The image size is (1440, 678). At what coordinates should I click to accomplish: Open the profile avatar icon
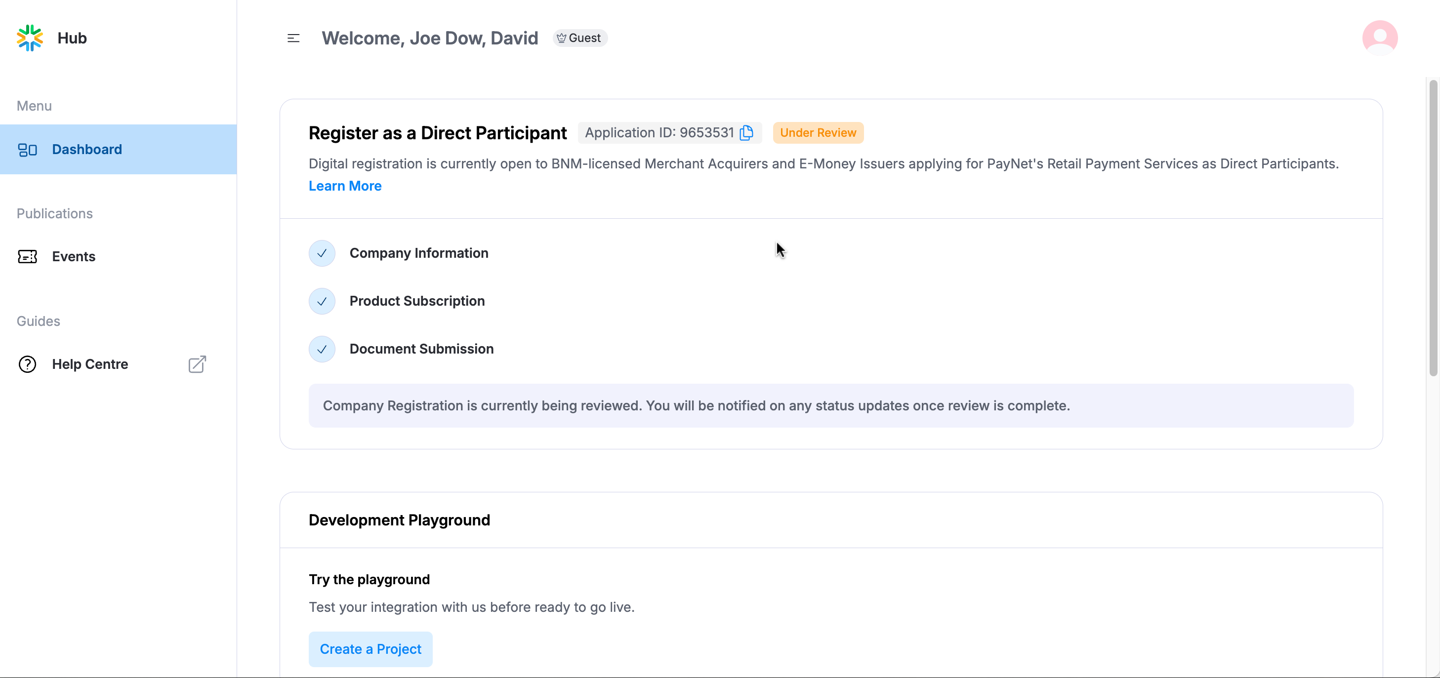(x=1380, y=37)
